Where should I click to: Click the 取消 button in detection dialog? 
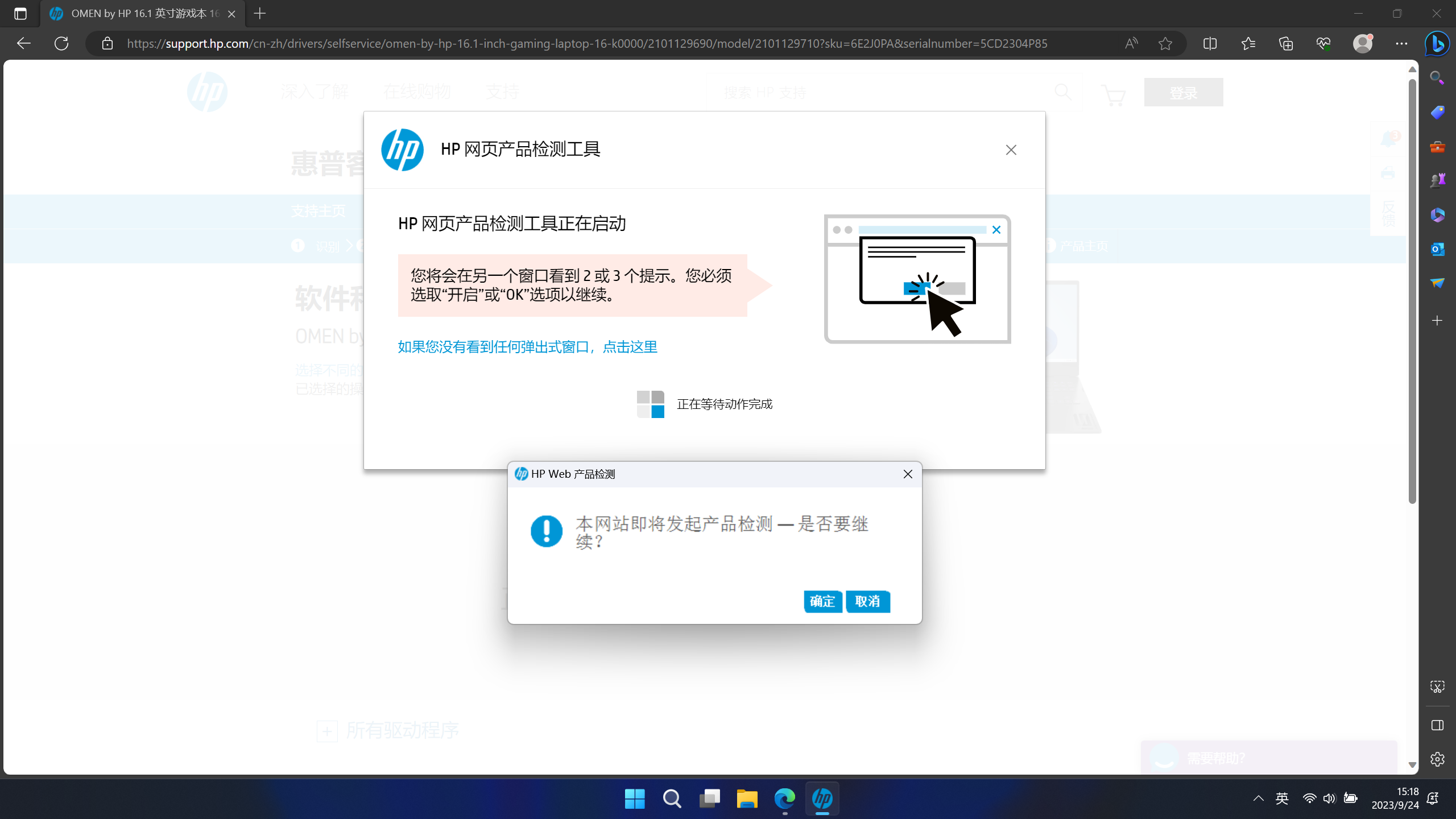click(x=867, y=601)
